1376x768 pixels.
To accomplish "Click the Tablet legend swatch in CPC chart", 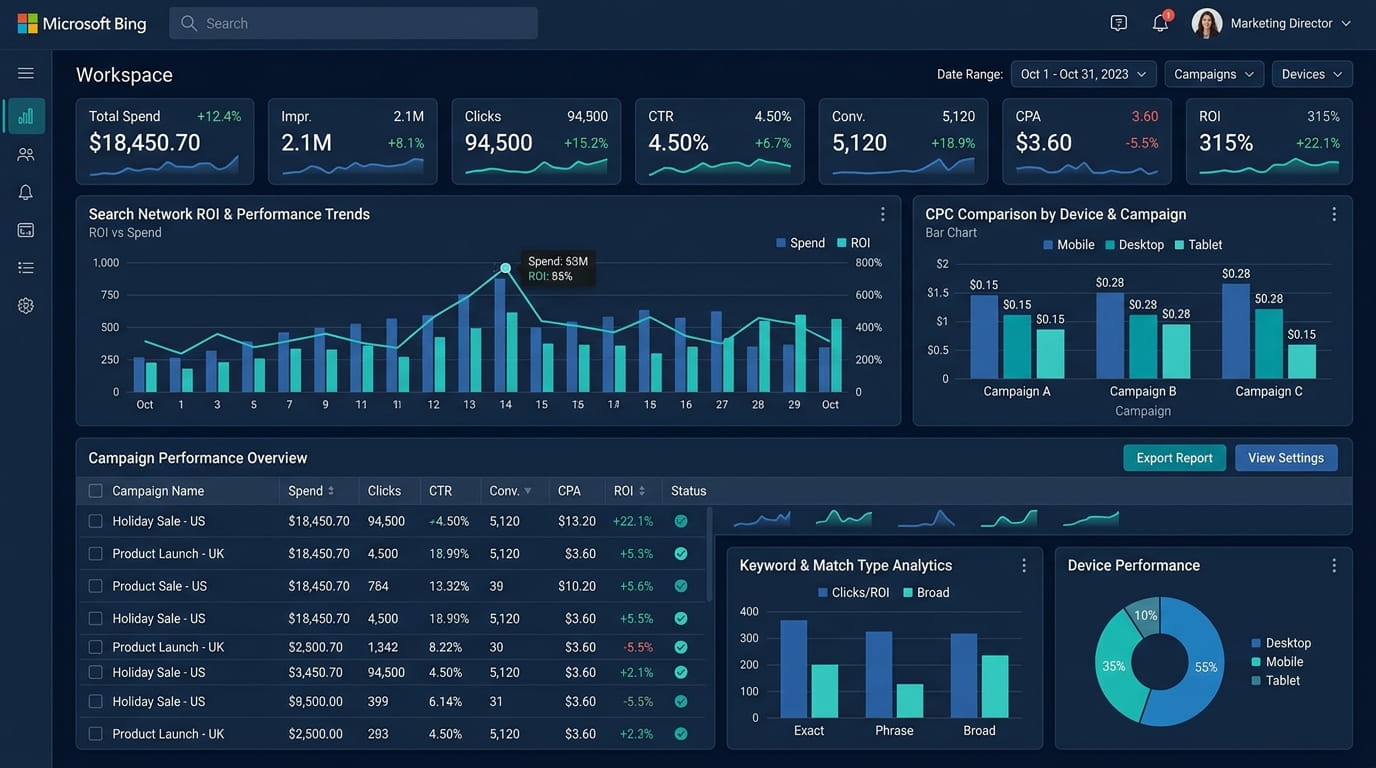I will click(1179, 245).
